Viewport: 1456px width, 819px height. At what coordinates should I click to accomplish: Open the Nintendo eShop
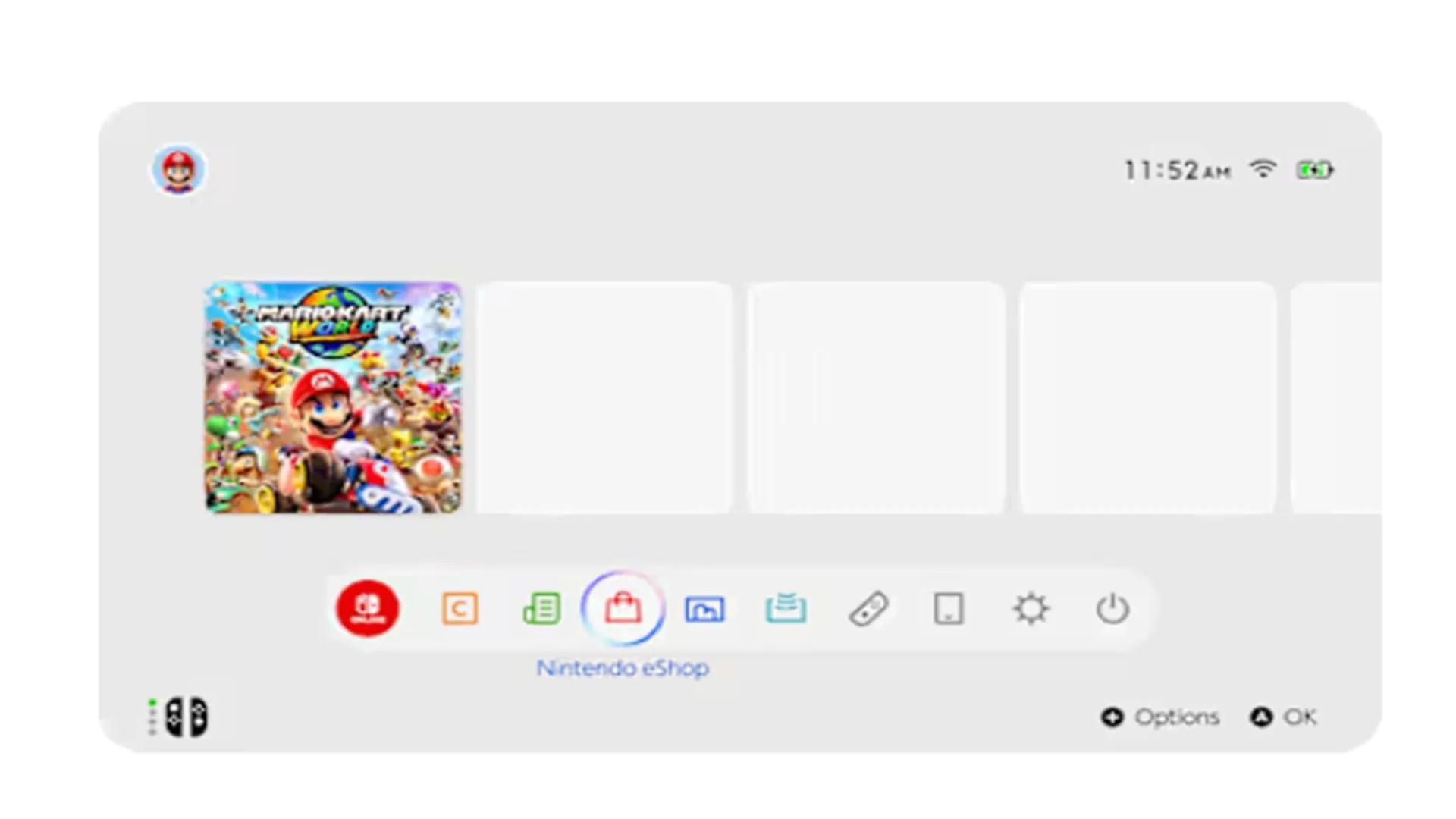pyautogui.click(x=623, y=608)
